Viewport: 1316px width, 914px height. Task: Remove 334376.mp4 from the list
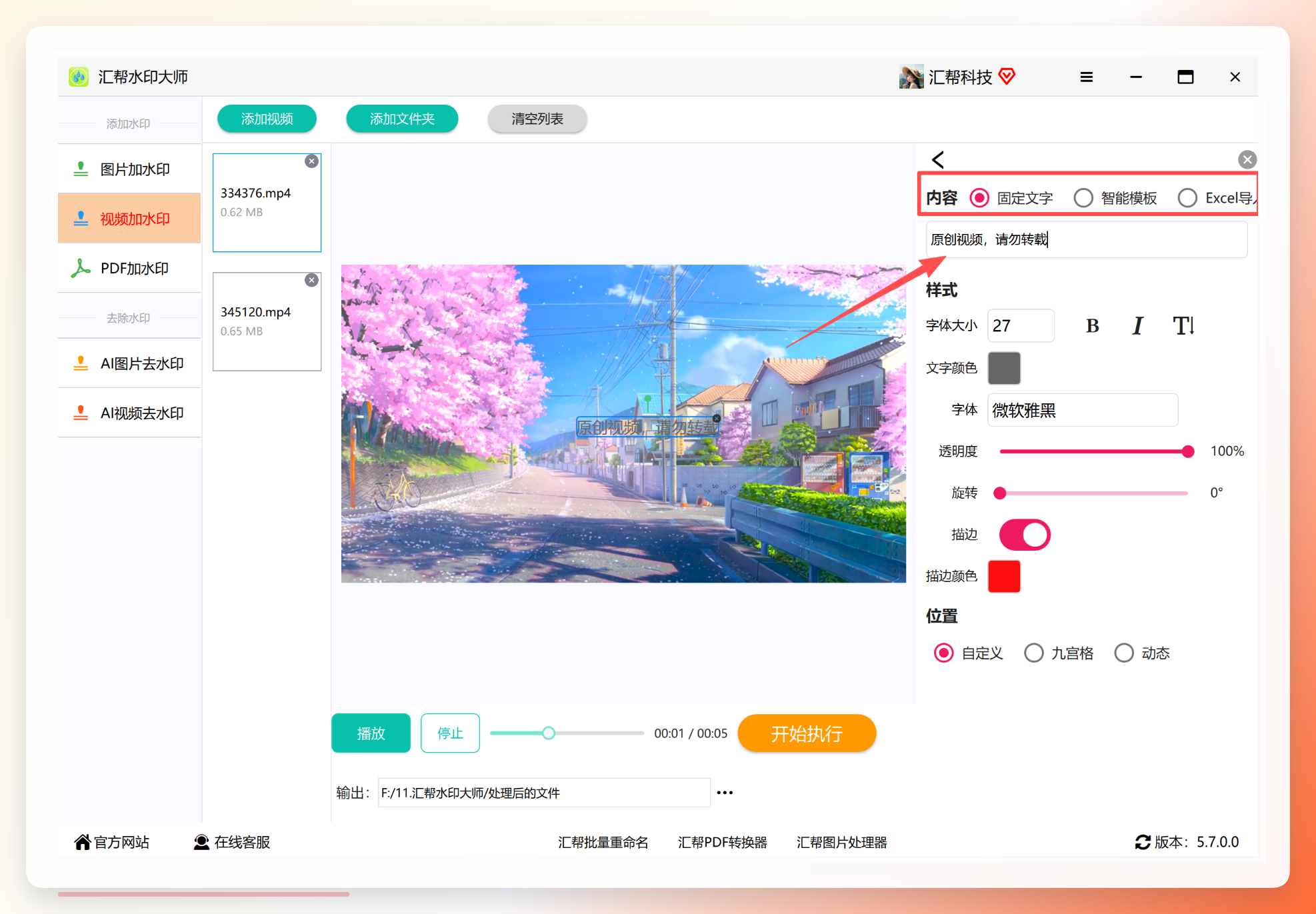click(311, 161)
